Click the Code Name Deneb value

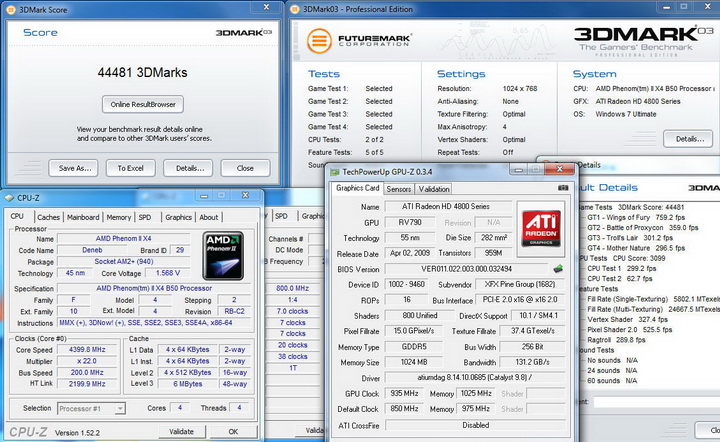click(x=92, y=250)
